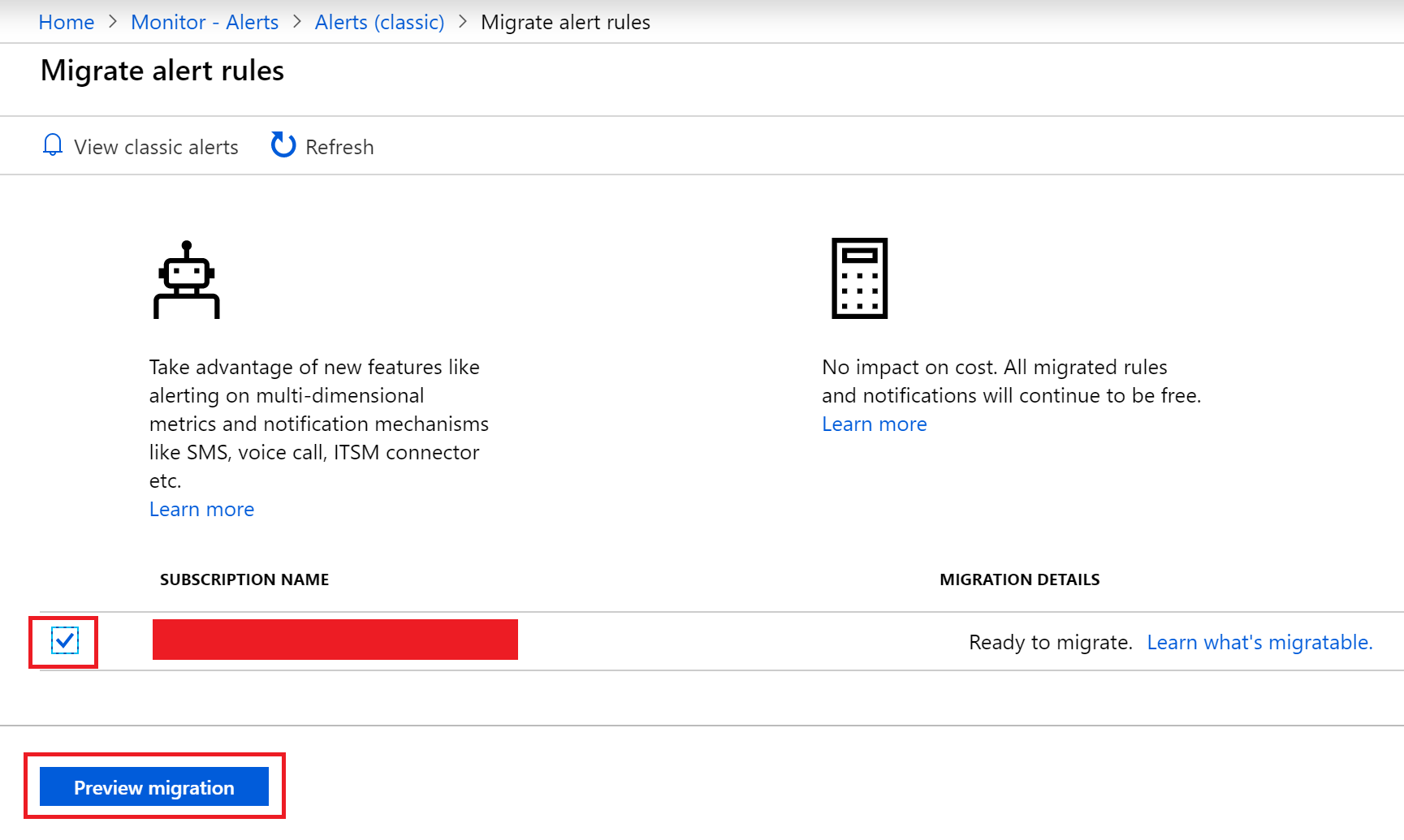Image resolution: width=1404 pixels, height=840 pixels.
Task: Click the chevron after Alerts (classic) breadcrumb
Action: click(x=463, y=22)
